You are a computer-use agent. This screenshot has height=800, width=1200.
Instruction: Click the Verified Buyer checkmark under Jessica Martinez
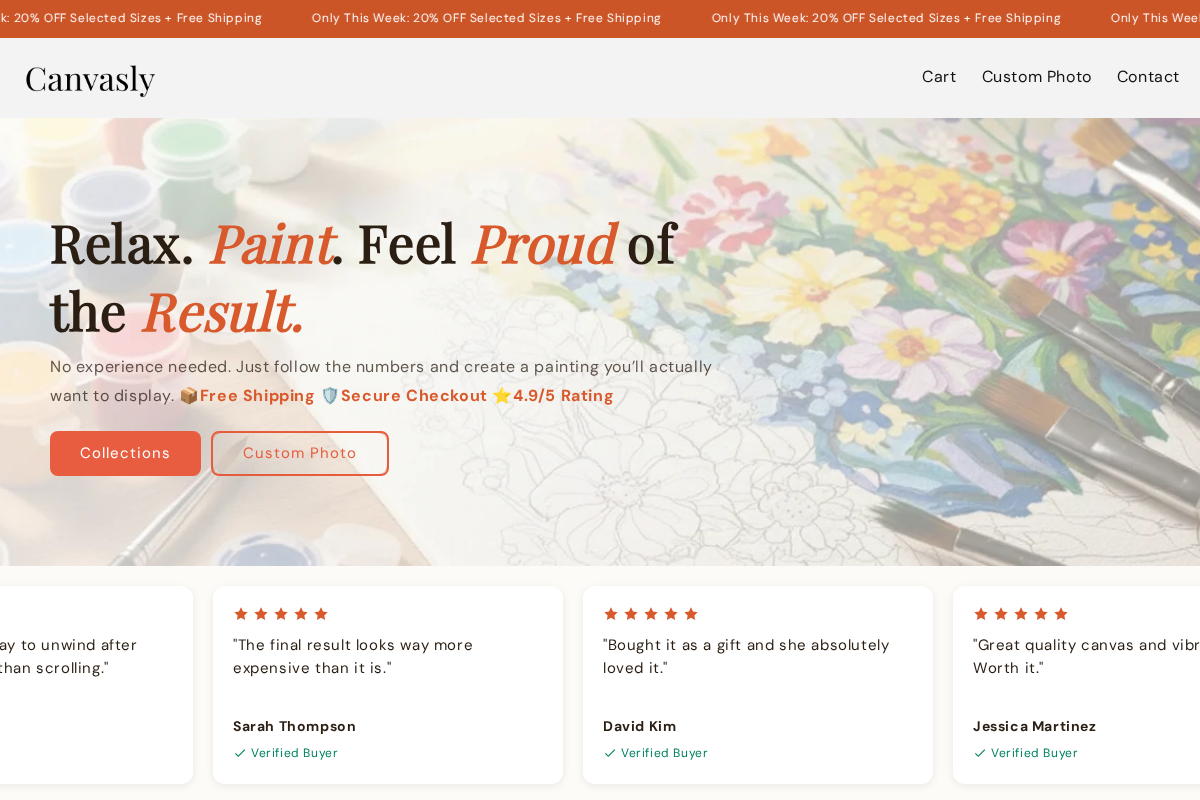pyautogui.click(x=979, y=753)
